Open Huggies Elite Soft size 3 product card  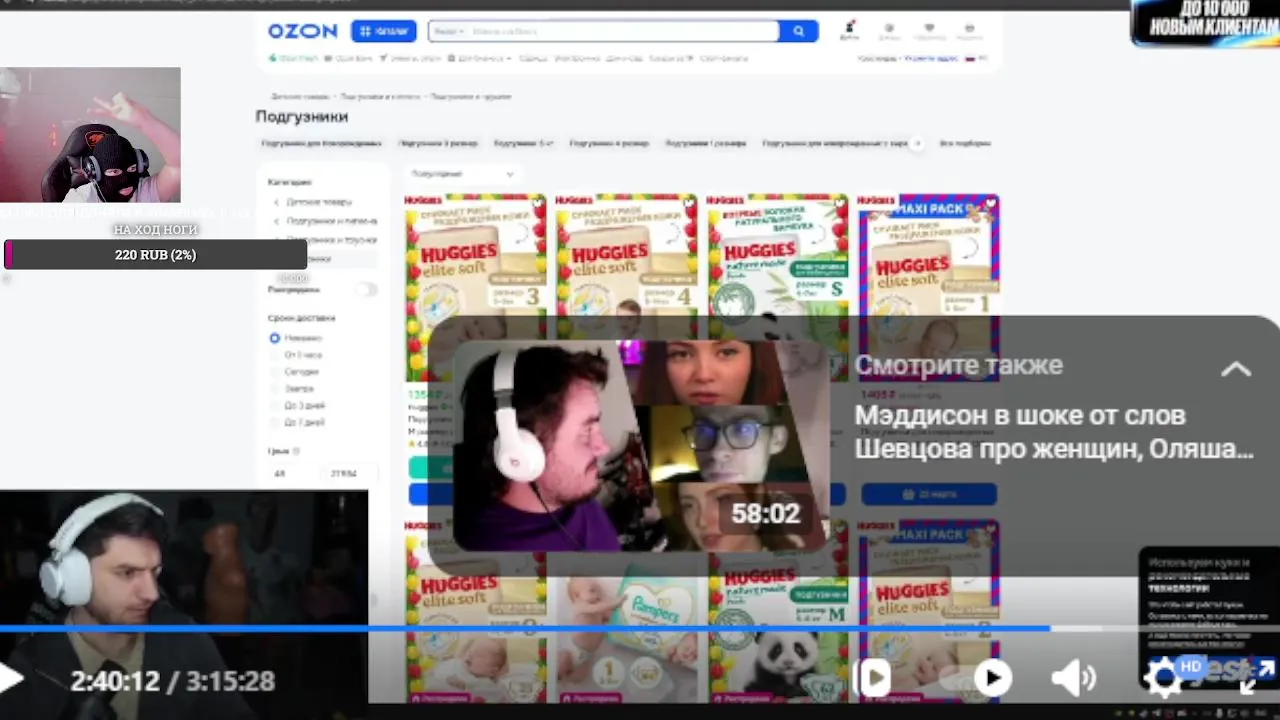click(476, 265)
